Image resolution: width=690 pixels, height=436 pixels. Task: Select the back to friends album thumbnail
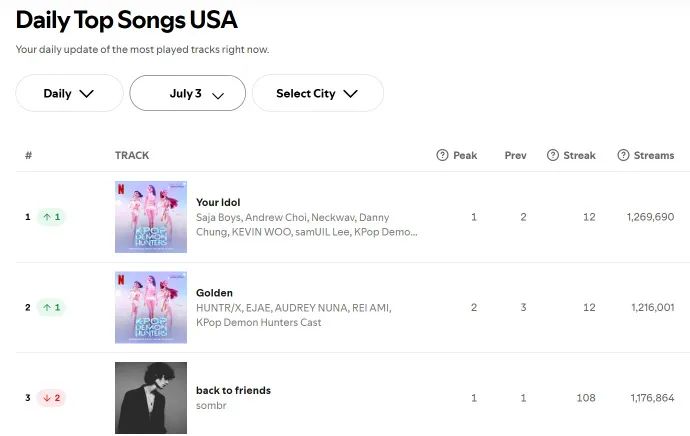pyautogui.click(x=151, y=398)
